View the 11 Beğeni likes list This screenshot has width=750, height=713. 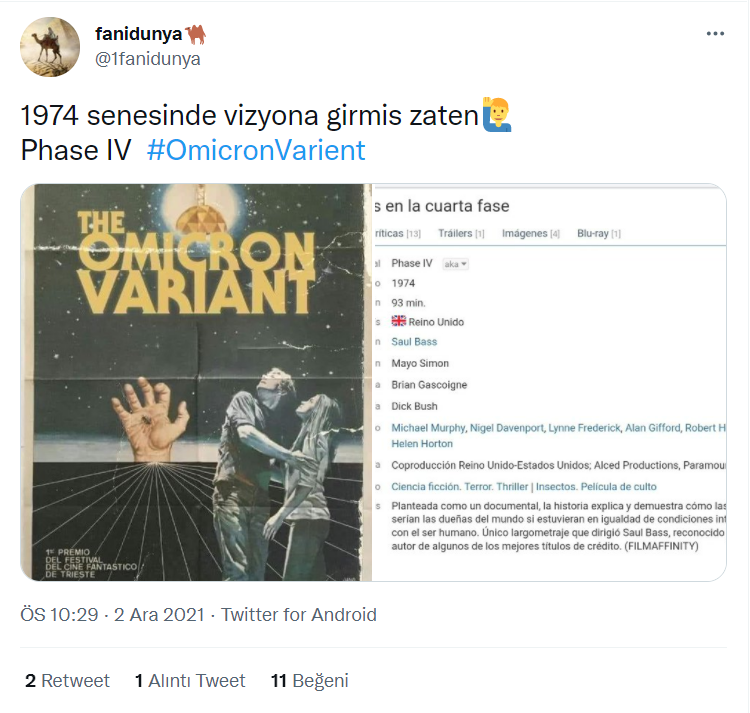[309, 680]
